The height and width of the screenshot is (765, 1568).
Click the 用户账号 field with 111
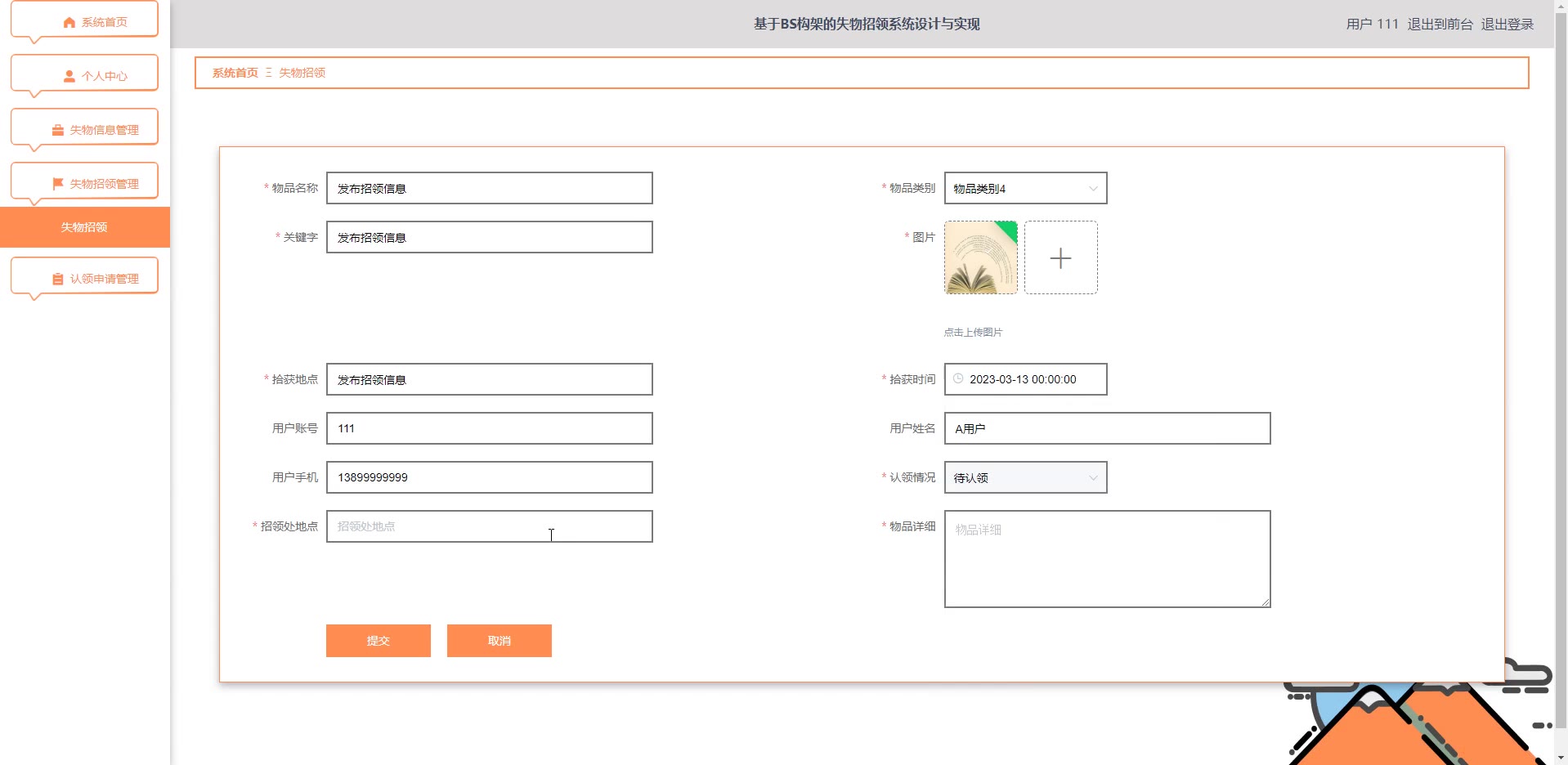coord(490,428)
